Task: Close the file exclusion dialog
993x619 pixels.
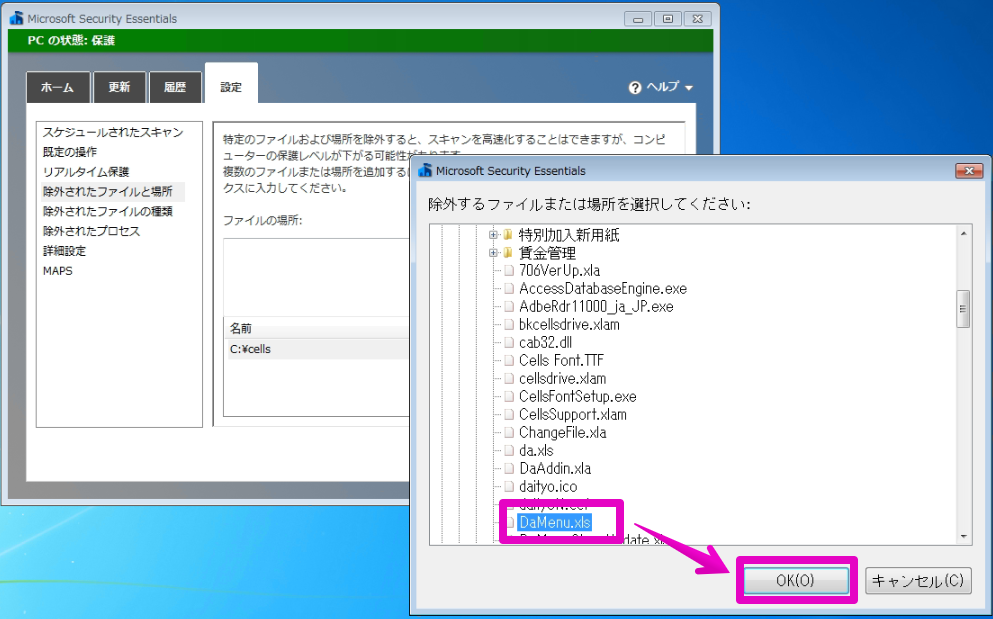Action: 969,170
